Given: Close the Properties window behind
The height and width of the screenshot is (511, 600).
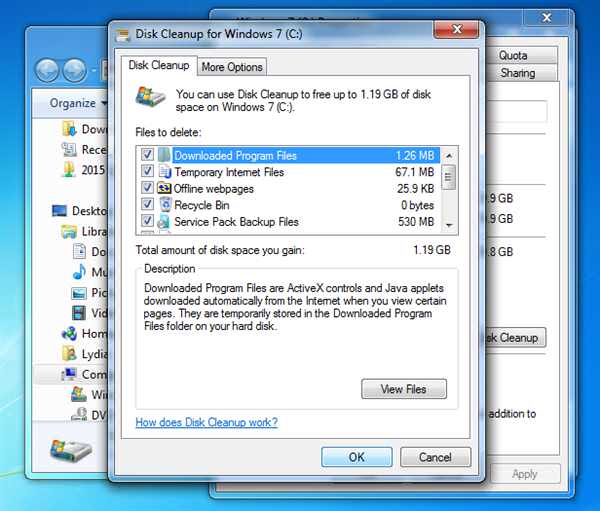Looking at the screenshot, I should coord(547,18).
